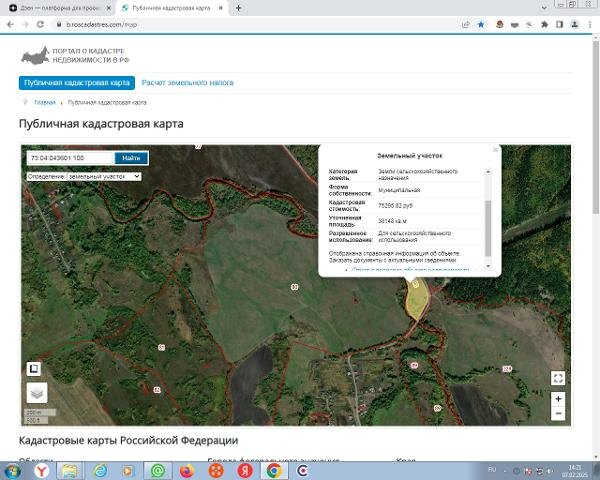This screenshot has width=600, height=480.
Task: Toggle full-screen map view
Action: (x=558, y=378)
